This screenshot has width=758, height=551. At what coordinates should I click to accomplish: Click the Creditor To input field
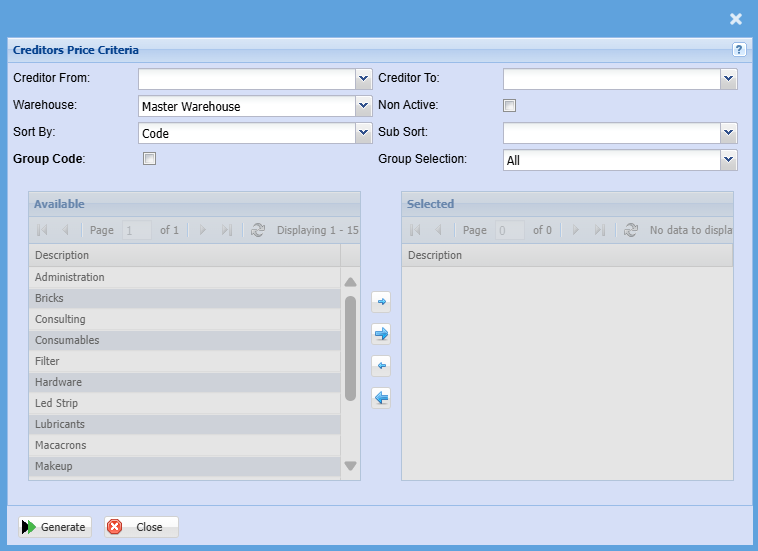click(x=610, y=79)
